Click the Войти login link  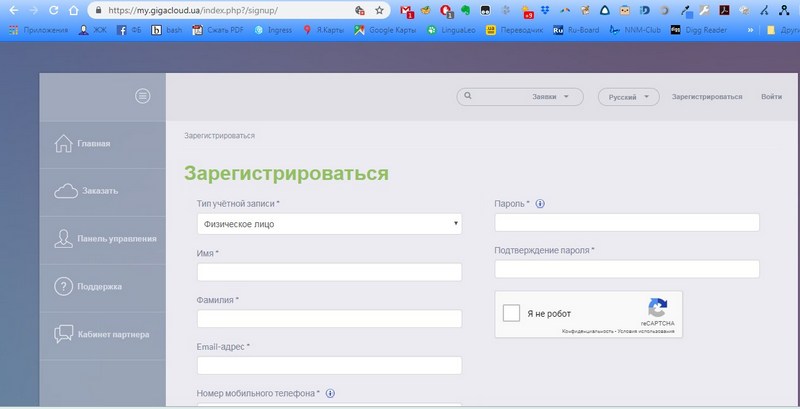(x=771, y=96)
